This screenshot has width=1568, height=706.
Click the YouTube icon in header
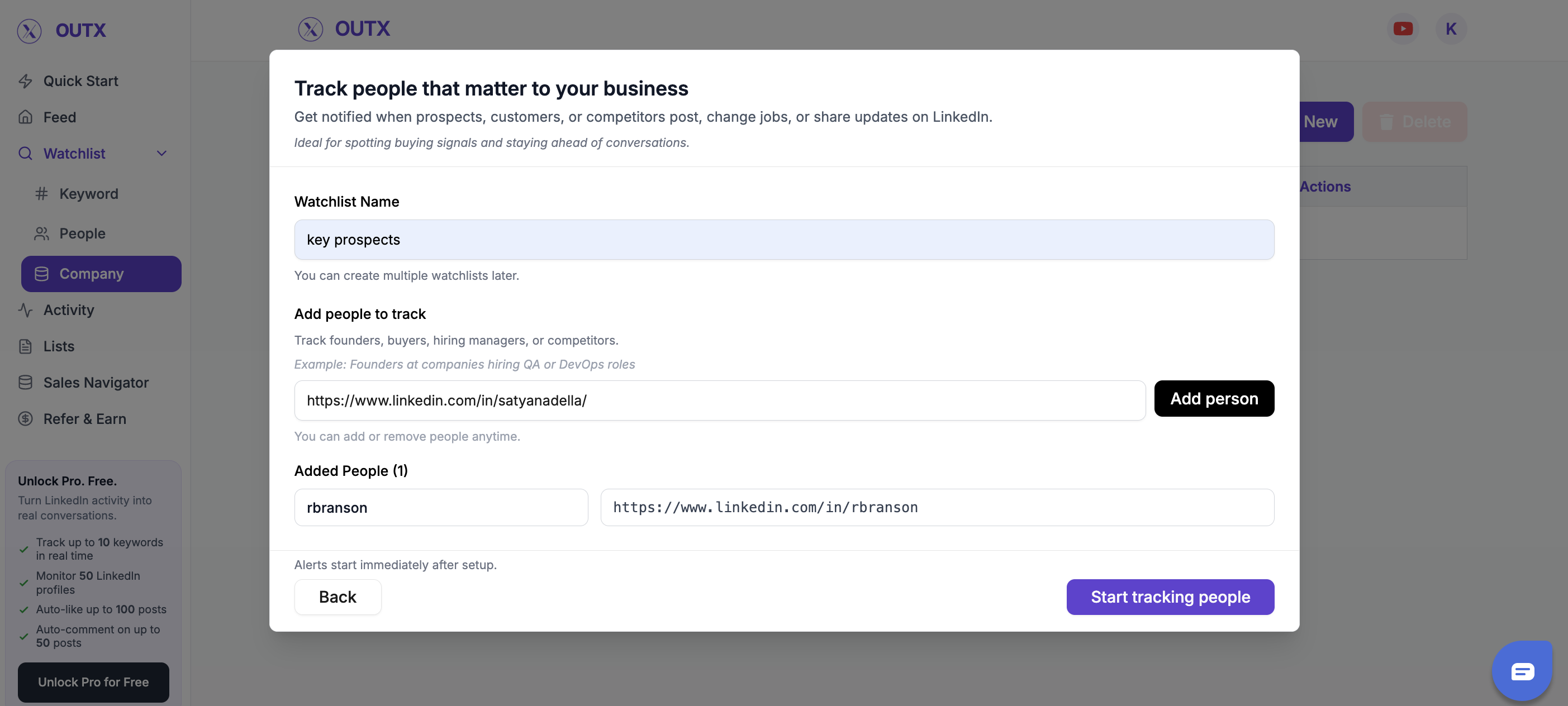tap(1403, 28)
